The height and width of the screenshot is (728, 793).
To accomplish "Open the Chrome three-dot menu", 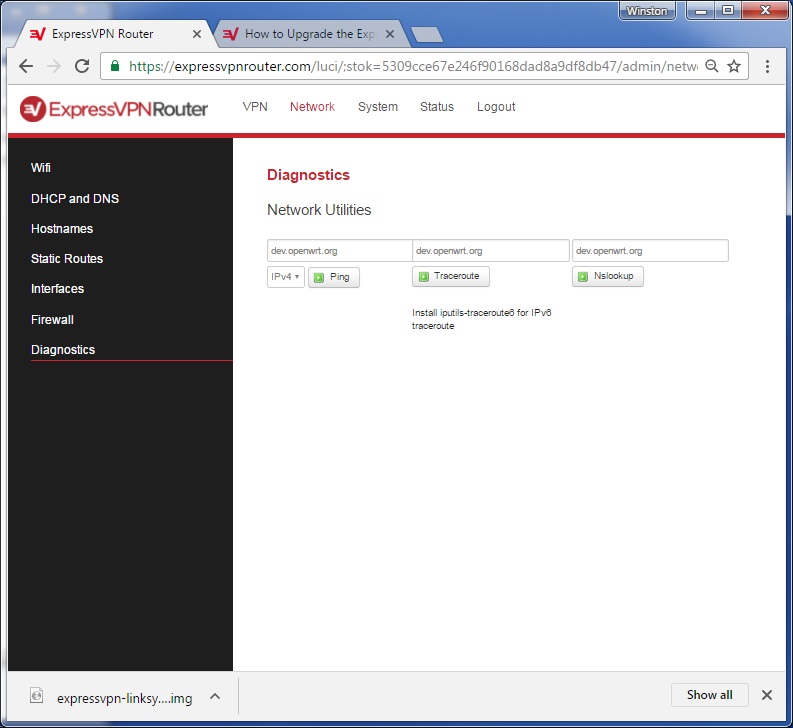I will pos(767,66).
